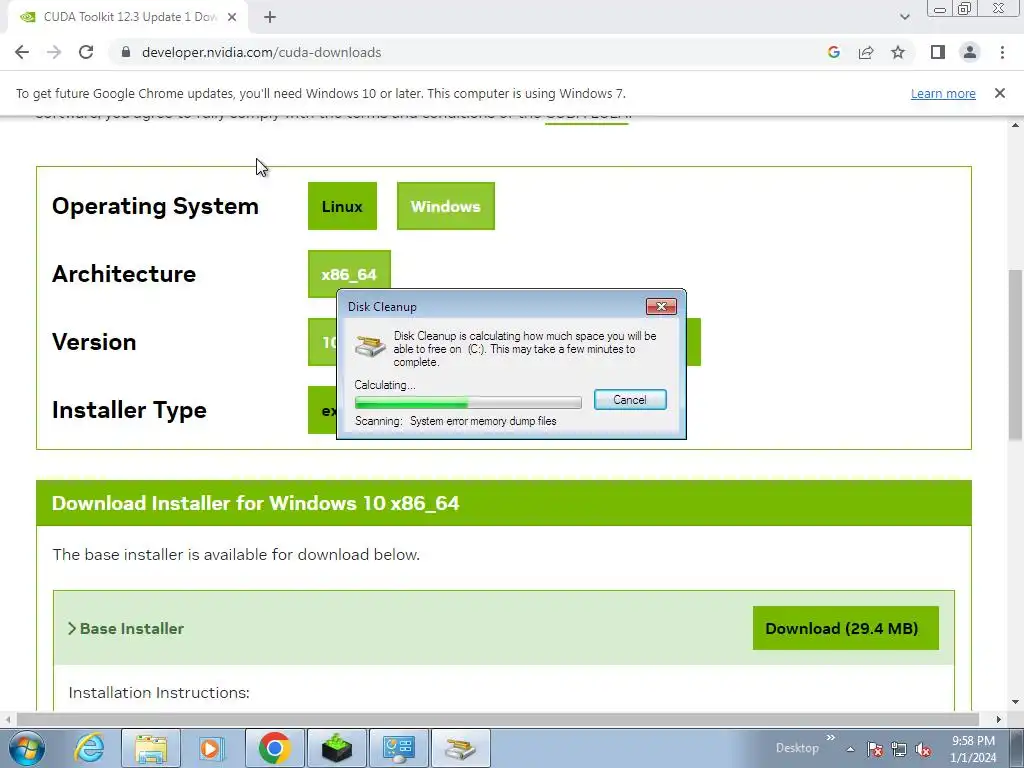Cancel the Disk Cleanup calculation
Screen dimensions: 1024x768
630,400
